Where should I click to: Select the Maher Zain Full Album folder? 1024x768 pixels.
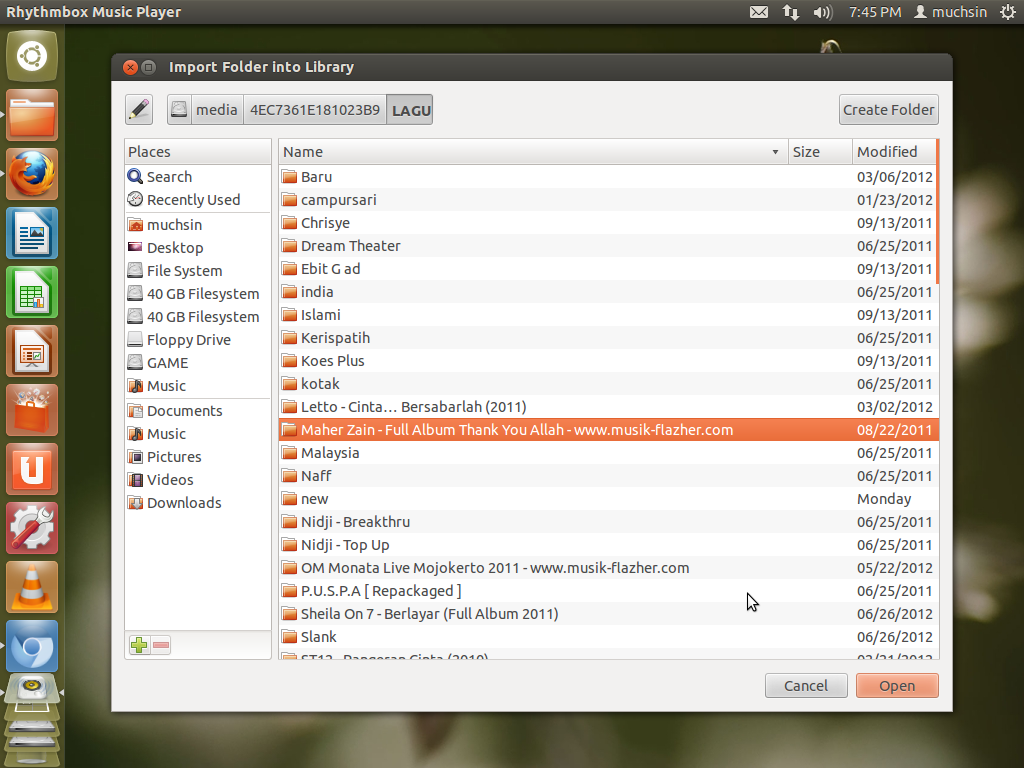click(x=607, y=430)
